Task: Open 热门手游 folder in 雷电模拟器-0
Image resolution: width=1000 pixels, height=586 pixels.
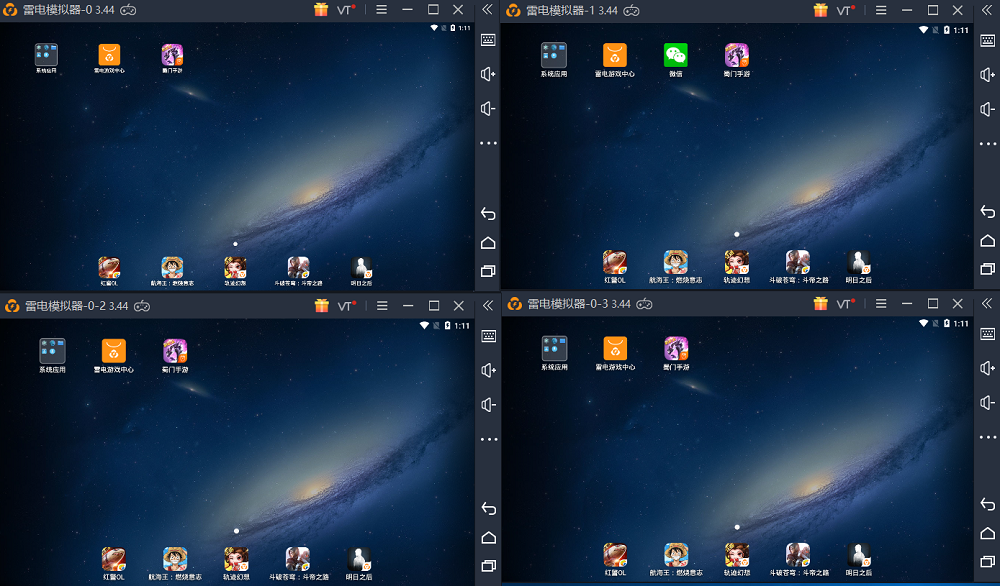Action: coord(172,55)
